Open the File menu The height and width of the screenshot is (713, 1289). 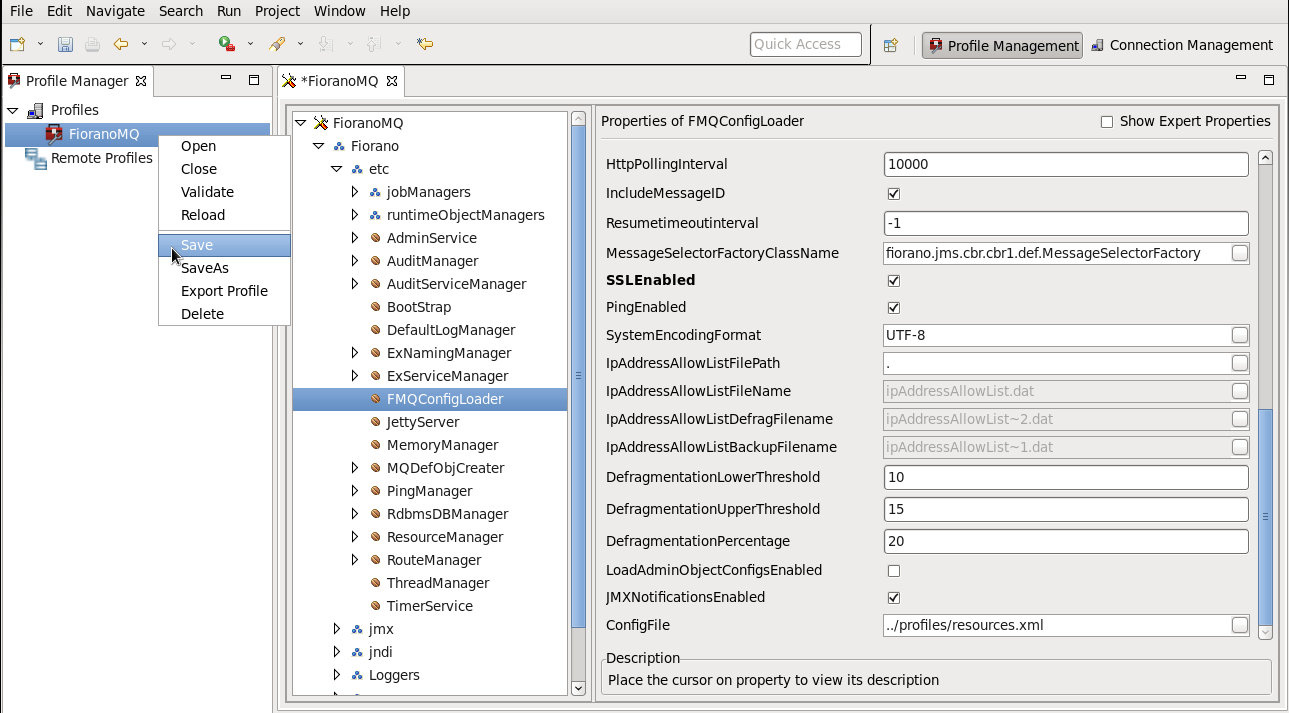[x=21, y=11]
